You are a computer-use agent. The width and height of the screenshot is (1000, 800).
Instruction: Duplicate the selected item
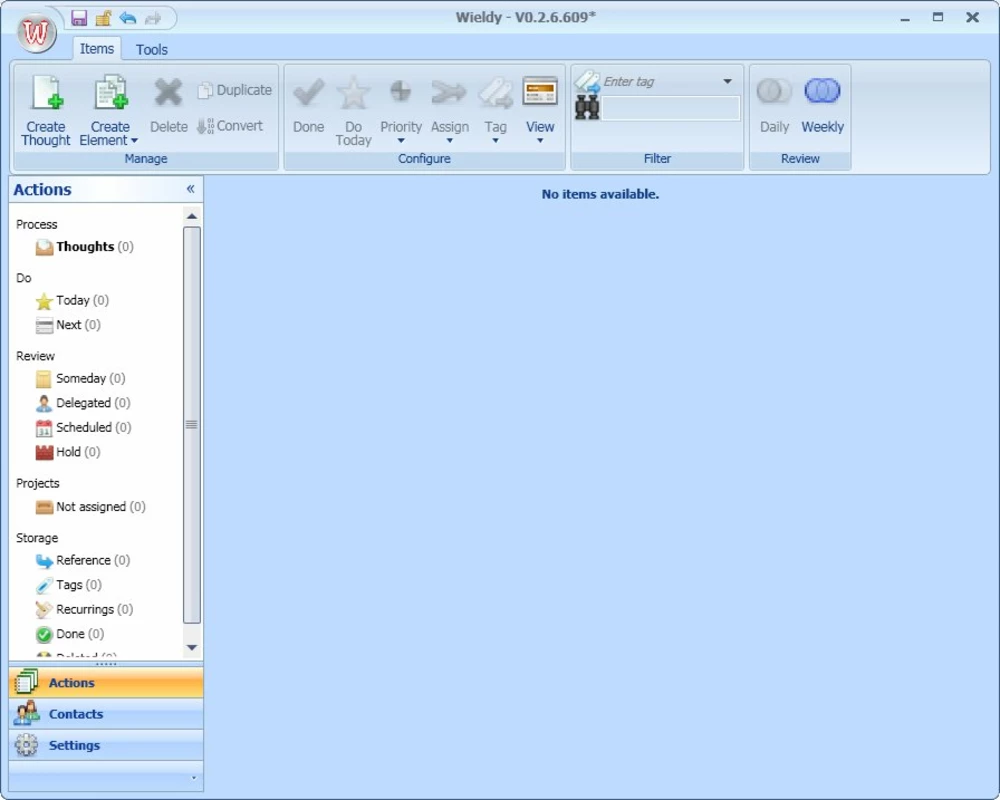234,90
